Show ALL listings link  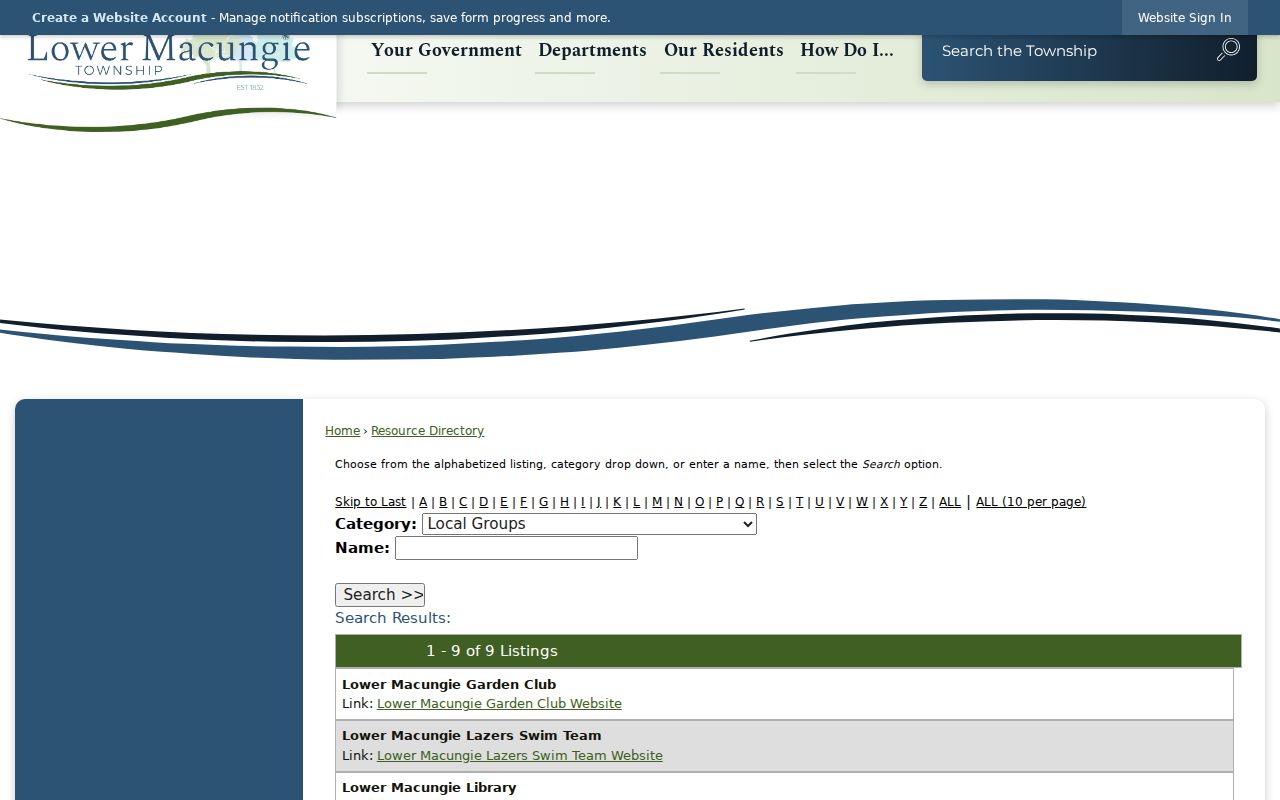click(950, 502)
